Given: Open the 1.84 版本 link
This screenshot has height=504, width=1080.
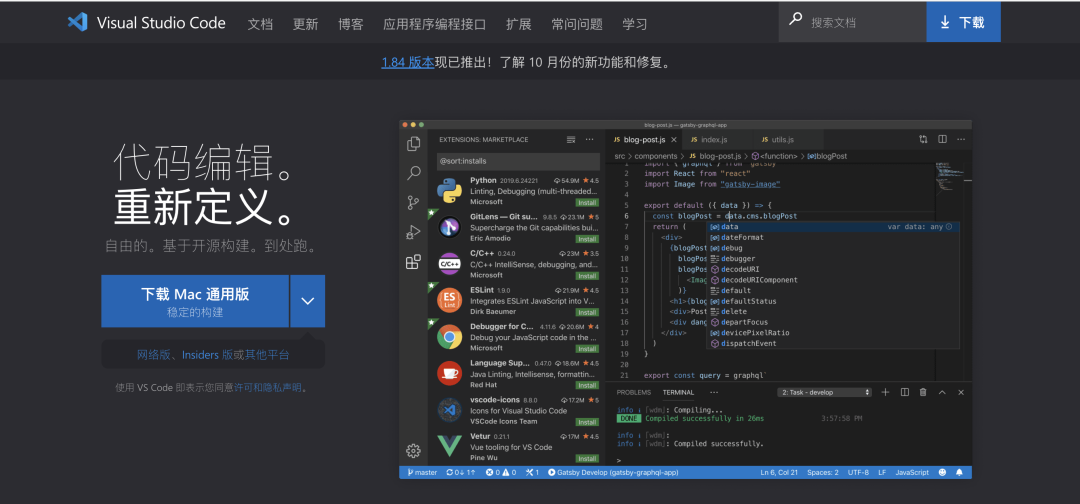Looking at the screenshot, I should point(408,63).
